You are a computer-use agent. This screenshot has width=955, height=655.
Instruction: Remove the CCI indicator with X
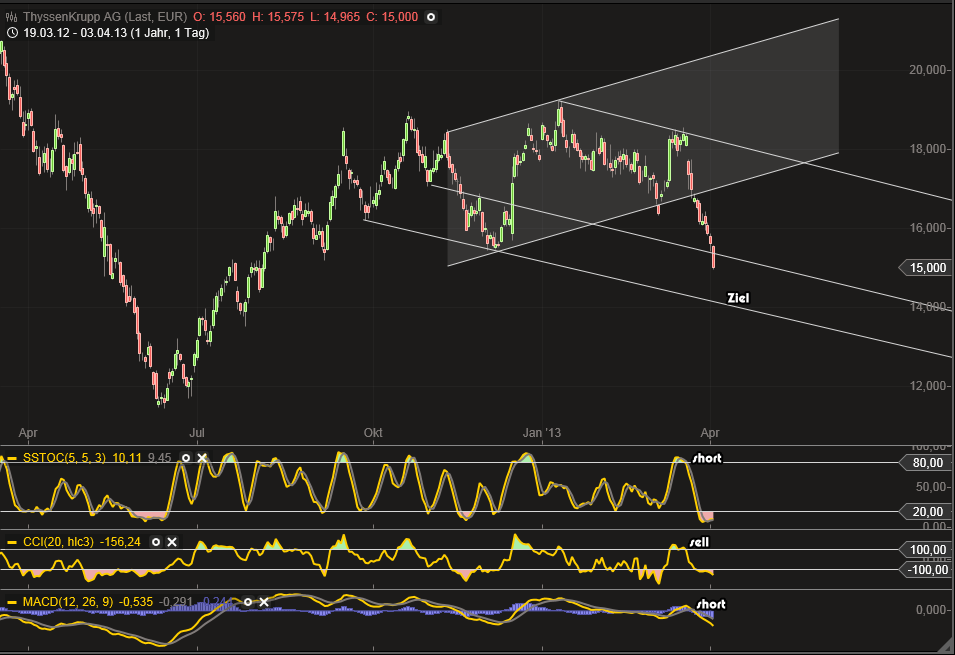coord(172,542)
